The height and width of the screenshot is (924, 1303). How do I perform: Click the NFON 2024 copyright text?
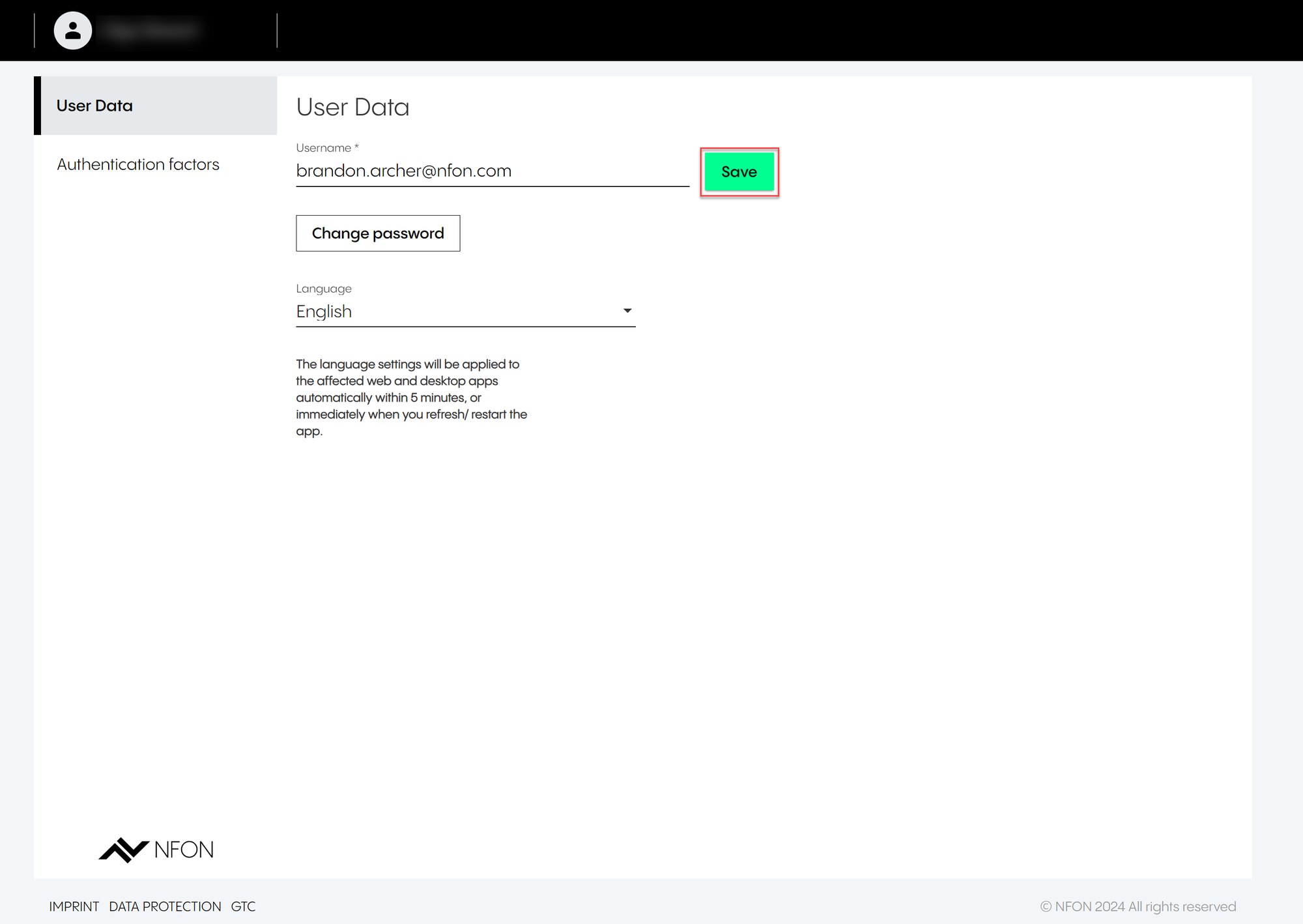click(x=1138, y=906)
